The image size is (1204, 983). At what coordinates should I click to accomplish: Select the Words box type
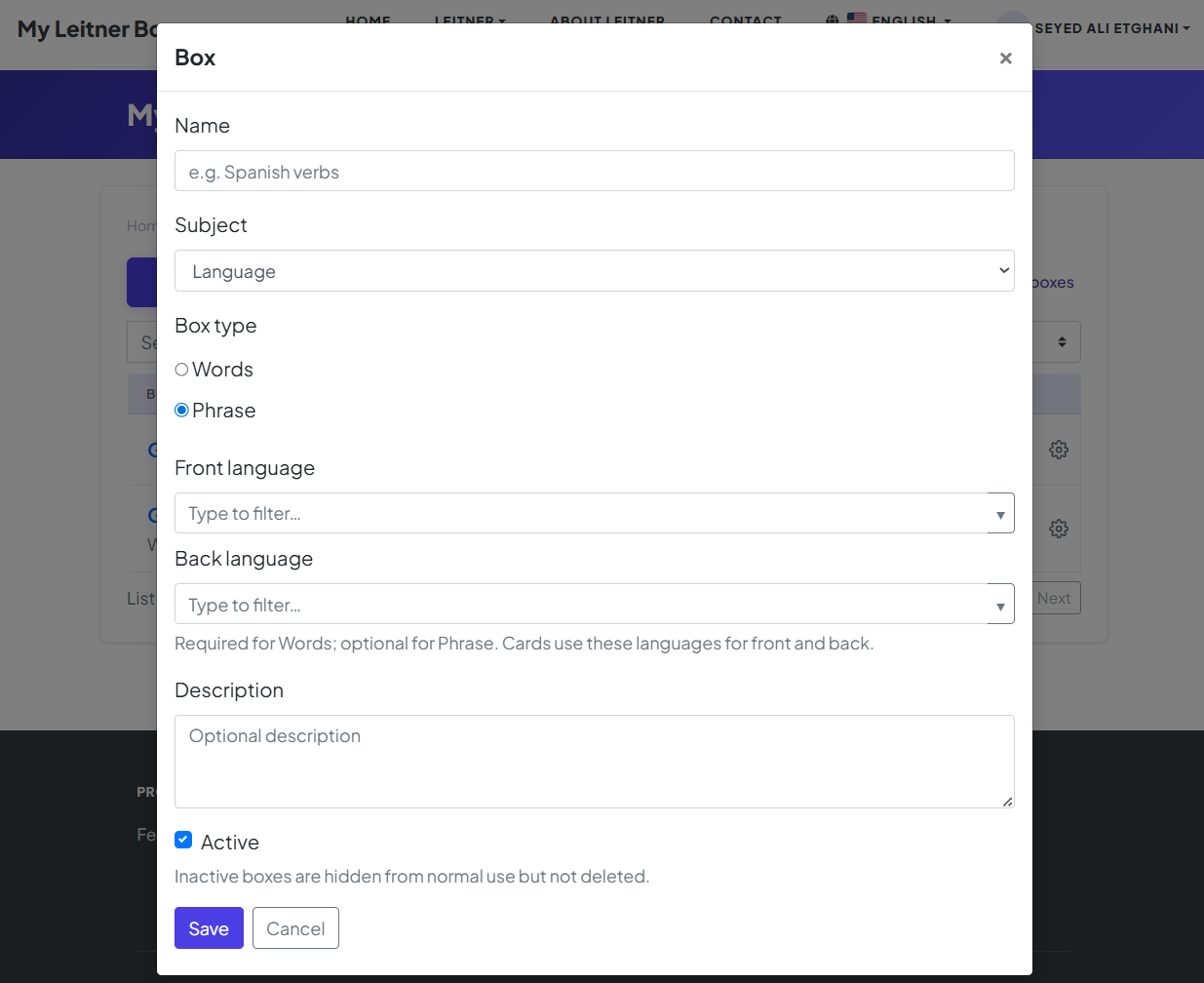(x=181, y=370)
